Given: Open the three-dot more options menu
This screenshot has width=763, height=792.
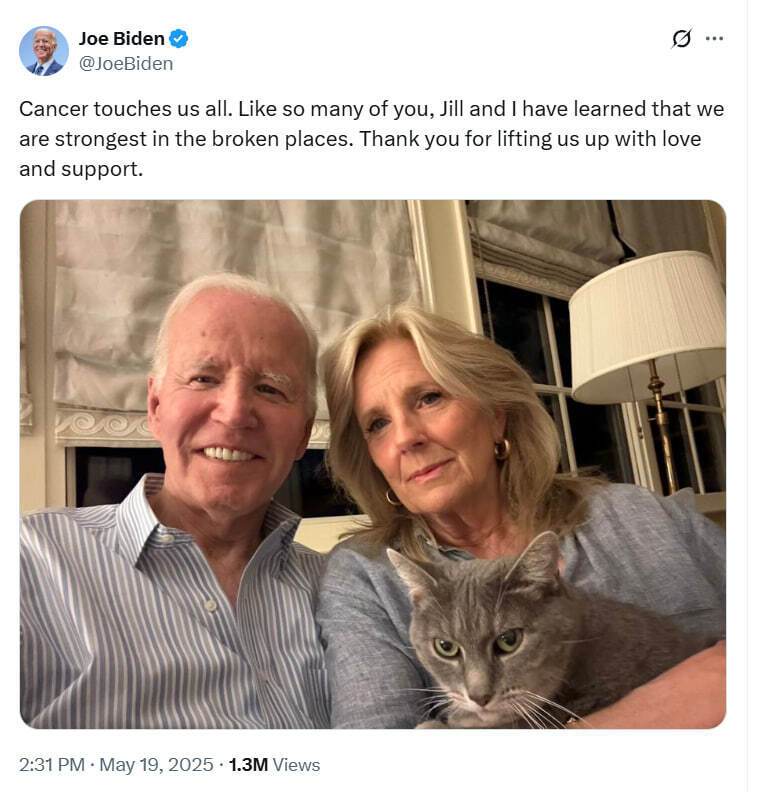Looking at the screenshot, I should tap(714, 39).
